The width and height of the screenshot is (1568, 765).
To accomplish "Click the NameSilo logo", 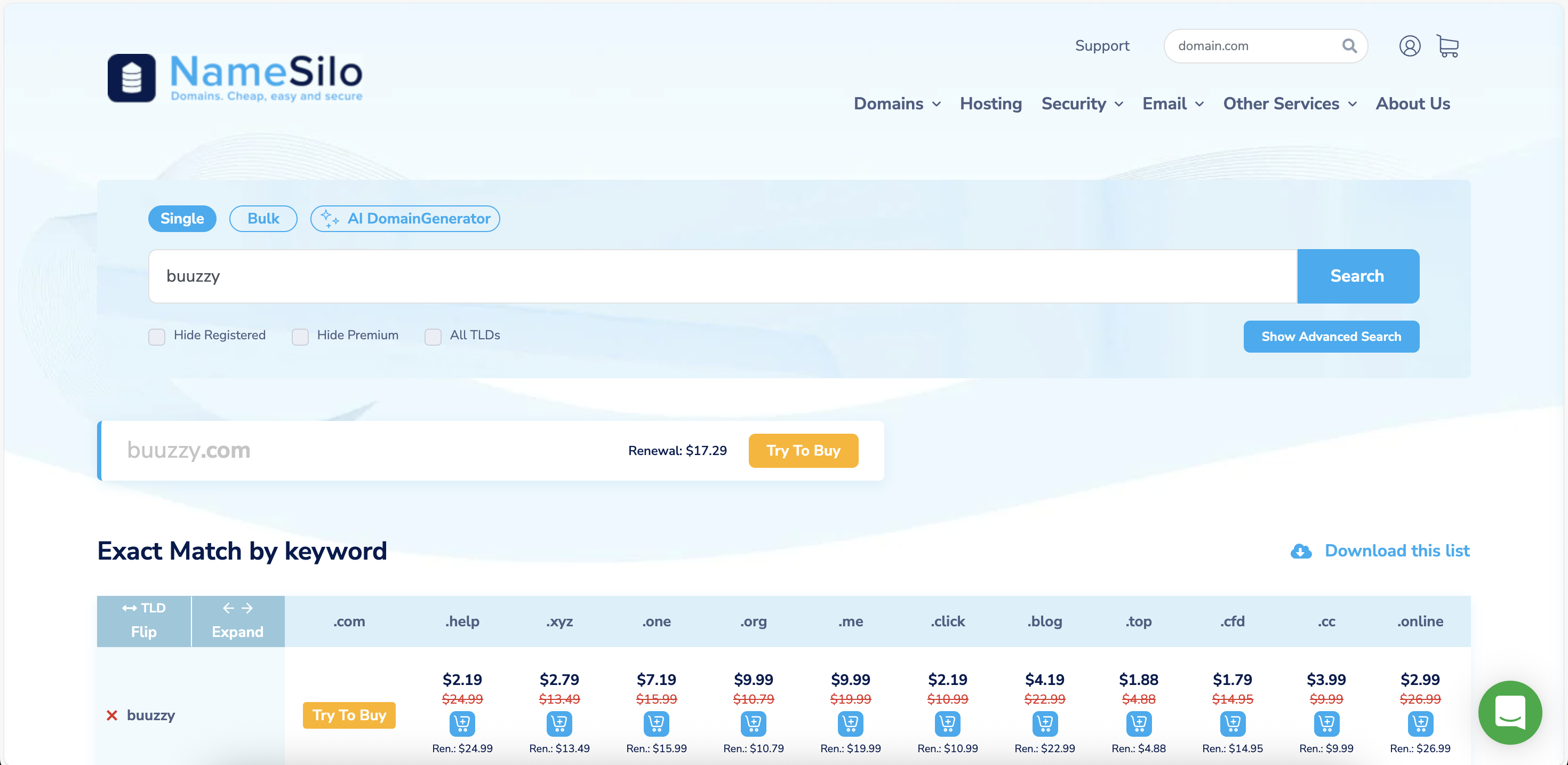I will [235, 77].
